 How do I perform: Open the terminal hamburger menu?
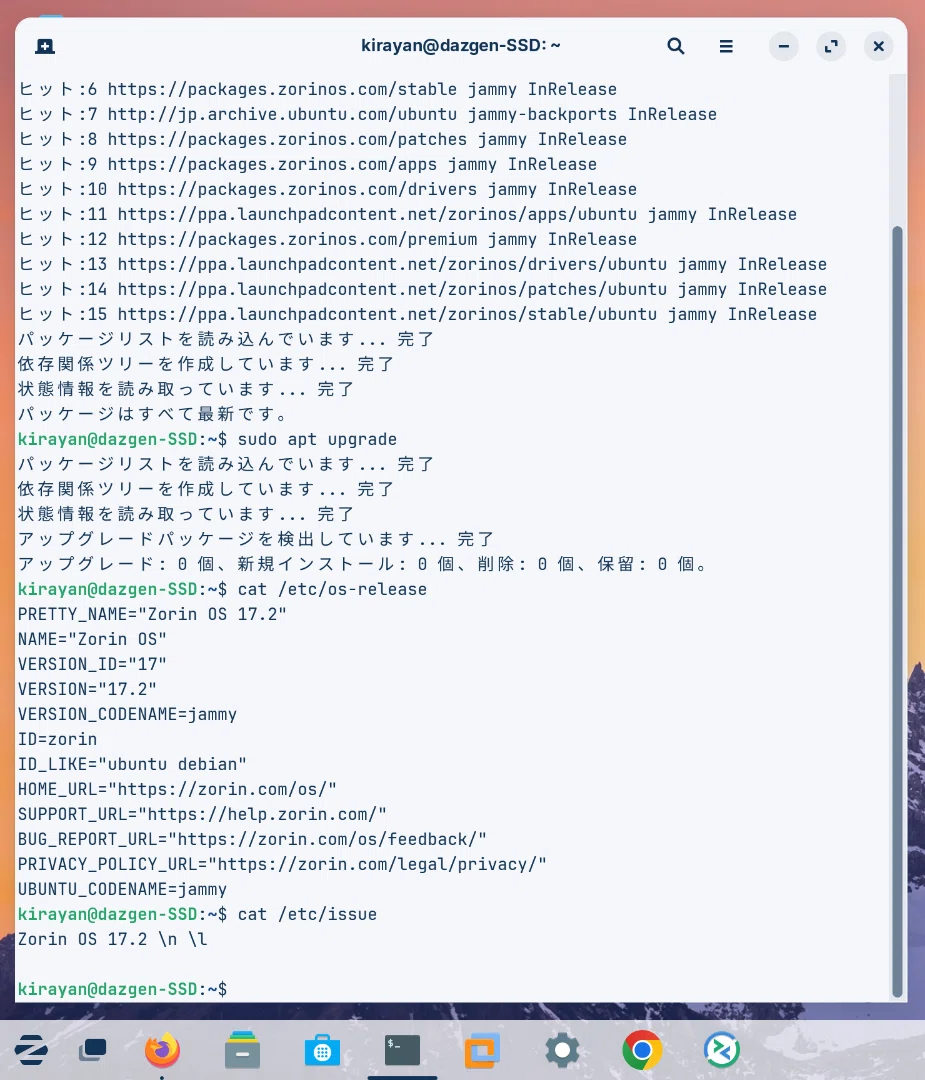coord(726,46)
